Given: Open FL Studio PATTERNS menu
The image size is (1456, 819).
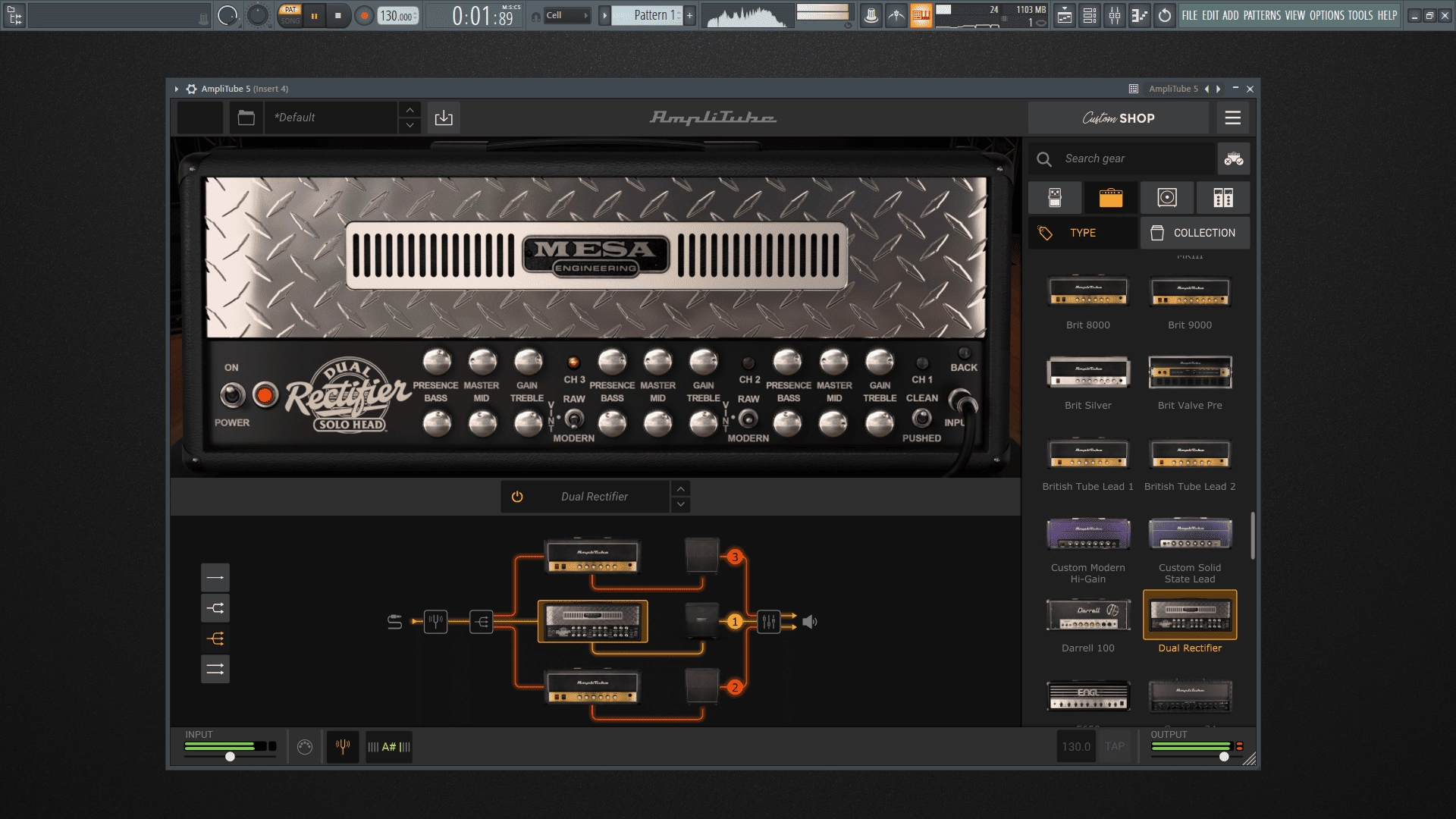Looking at the screenshot, I should (1262, 15).
